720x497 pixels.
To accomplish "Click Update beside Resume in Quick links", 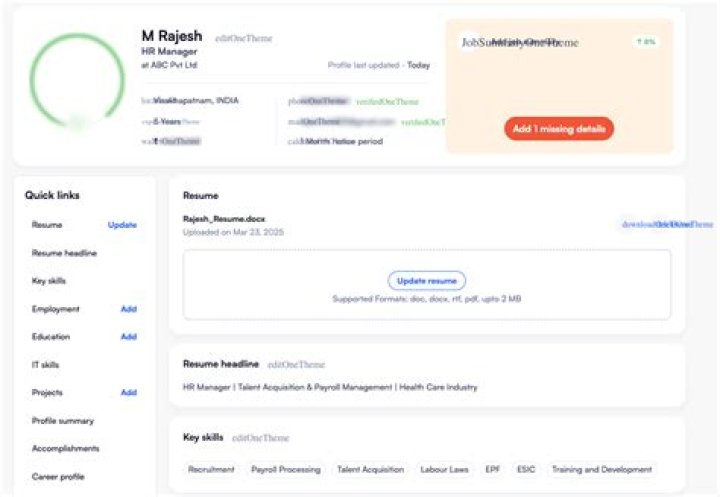I will (122, 225).
